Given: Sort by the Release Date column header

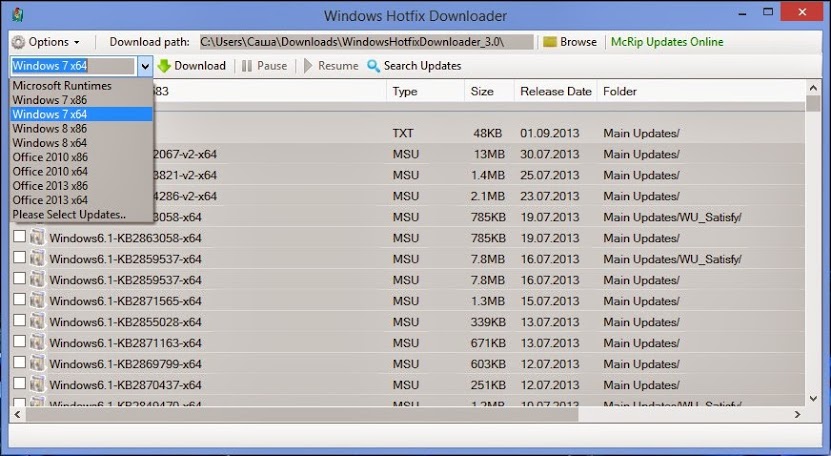Looking at the screenshot, I should pyautogui.click(x=555, y=91).
